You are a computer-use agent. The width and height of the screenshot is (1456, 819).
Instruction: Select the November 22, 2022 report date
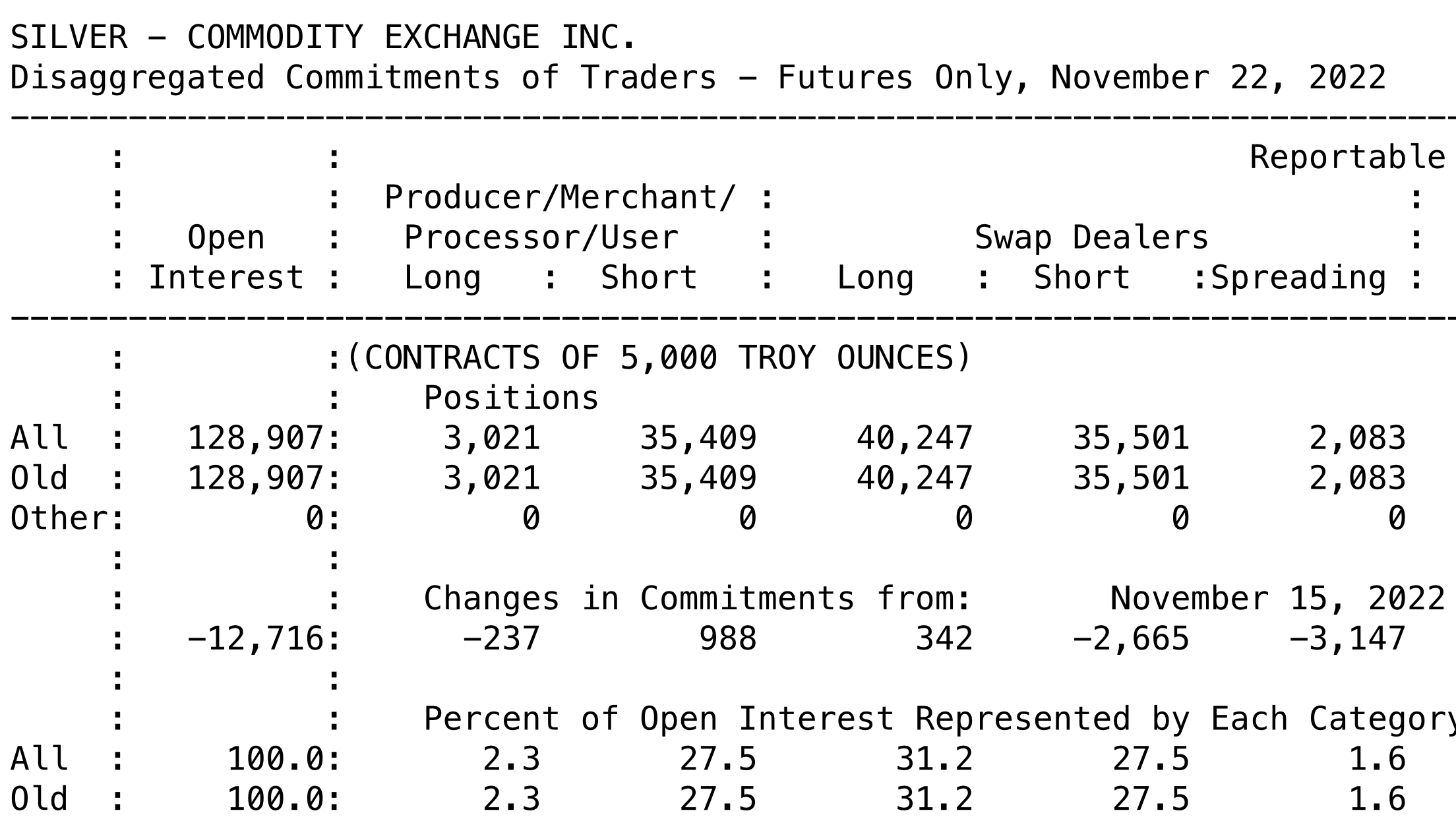click(1218, 78)
